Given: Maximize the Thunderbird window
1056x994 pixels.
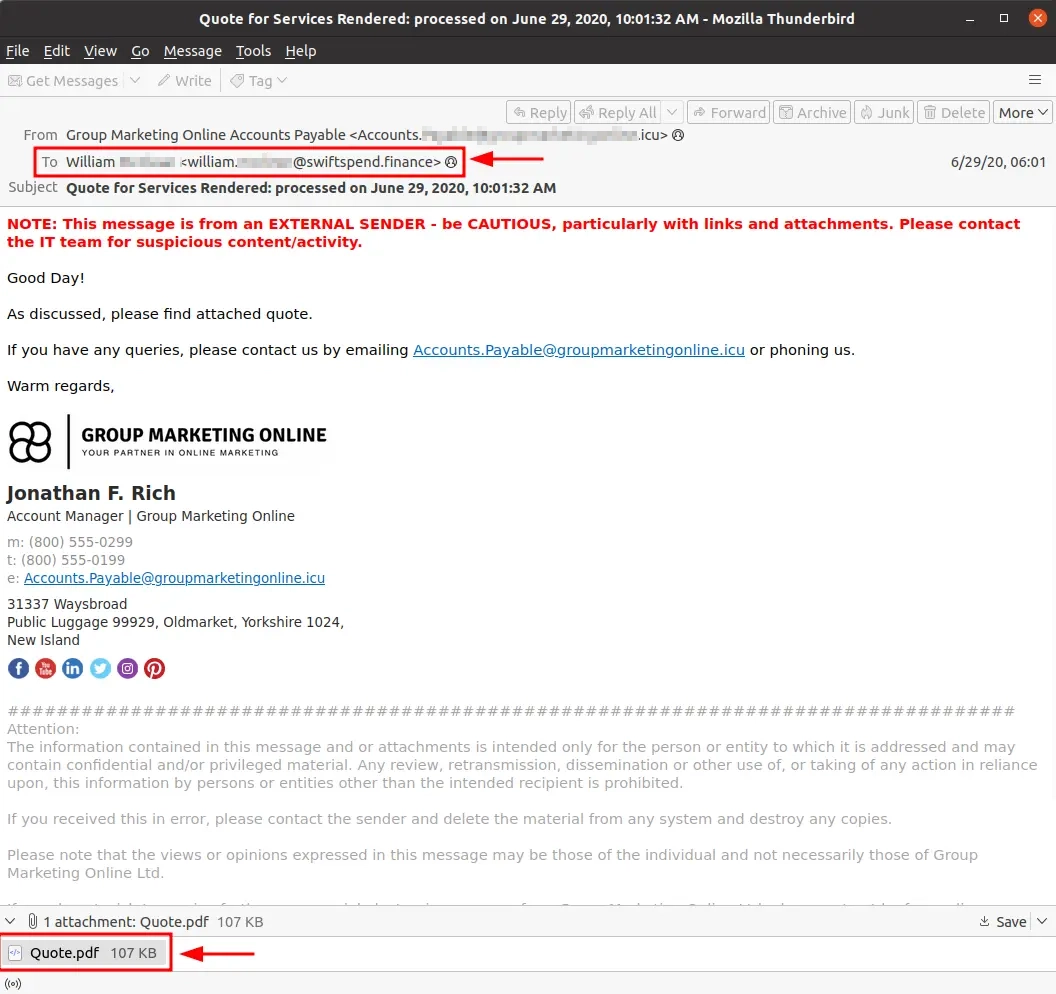Looking at the screenshot, I should [1003, 19].
